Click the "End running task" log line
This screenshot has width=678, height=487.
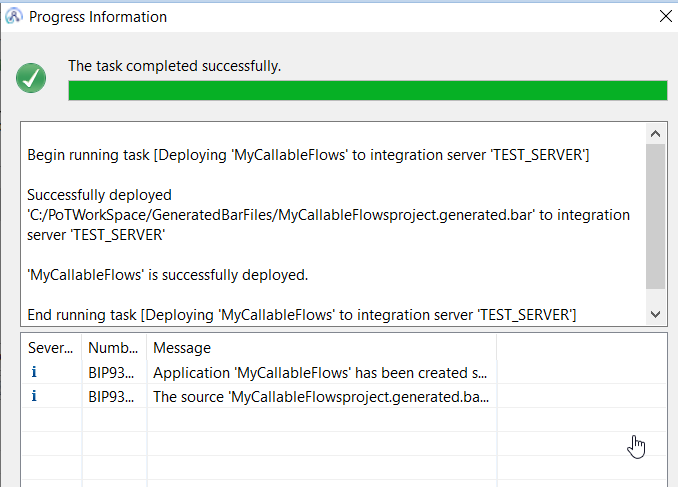point(301,314)
